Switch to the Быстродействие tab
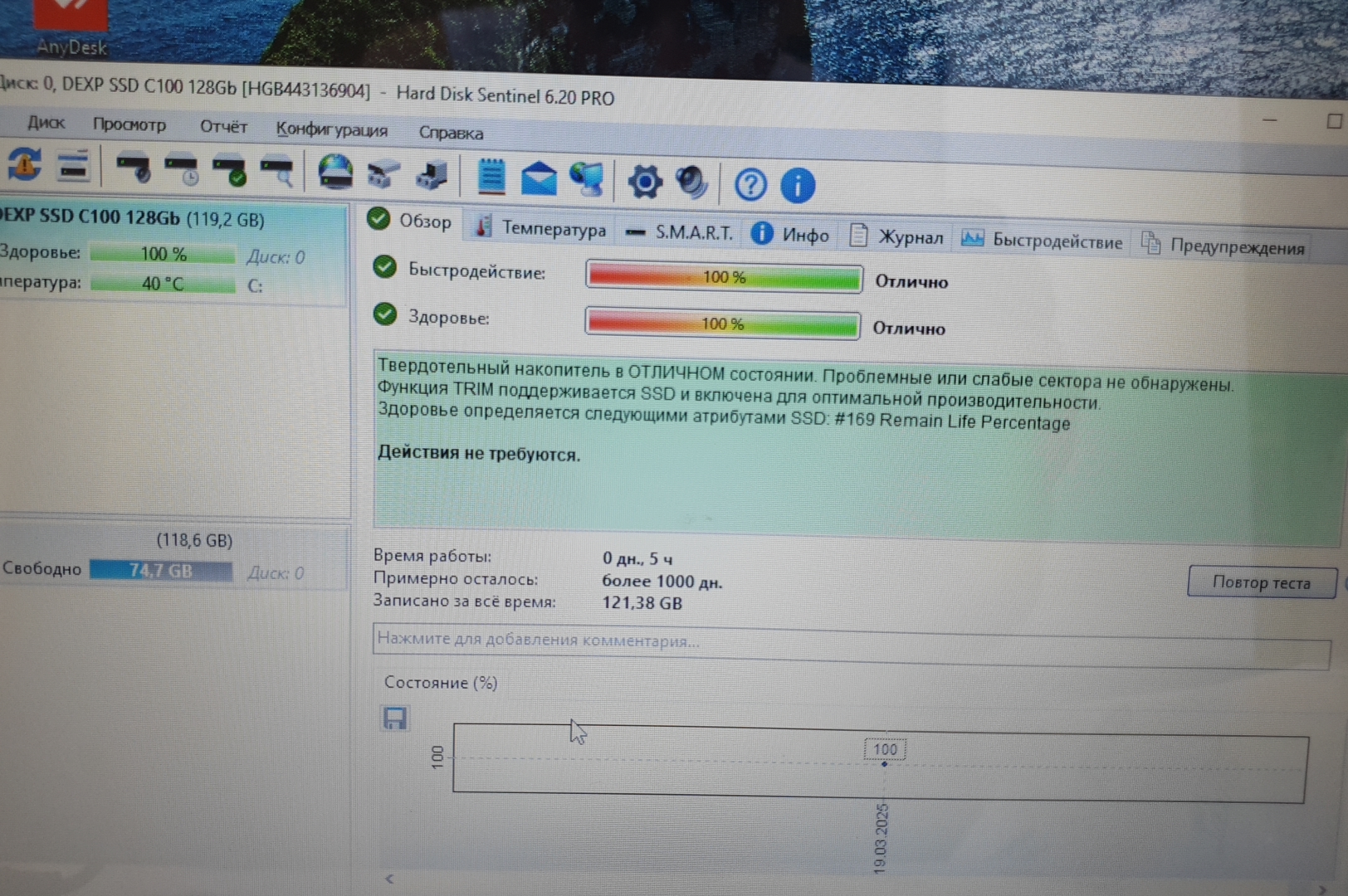1348x896 pixels. 1042,241
